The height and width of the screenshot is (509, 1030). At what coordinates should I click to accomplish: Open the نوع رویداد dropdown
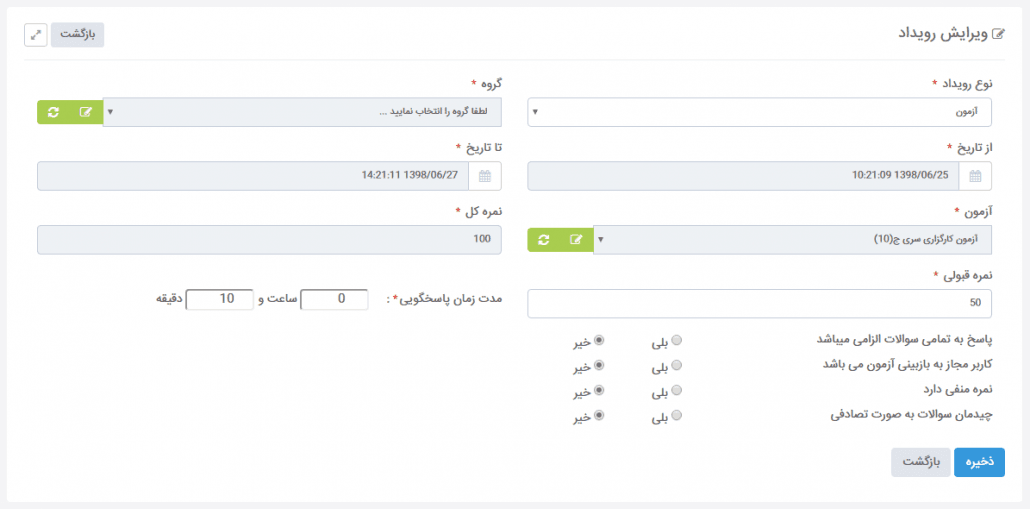759,112
